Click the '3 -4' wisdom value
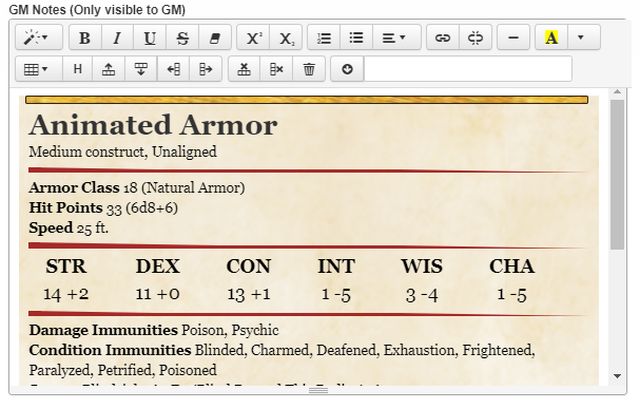 pyautogui.click(x=422, y=295)
